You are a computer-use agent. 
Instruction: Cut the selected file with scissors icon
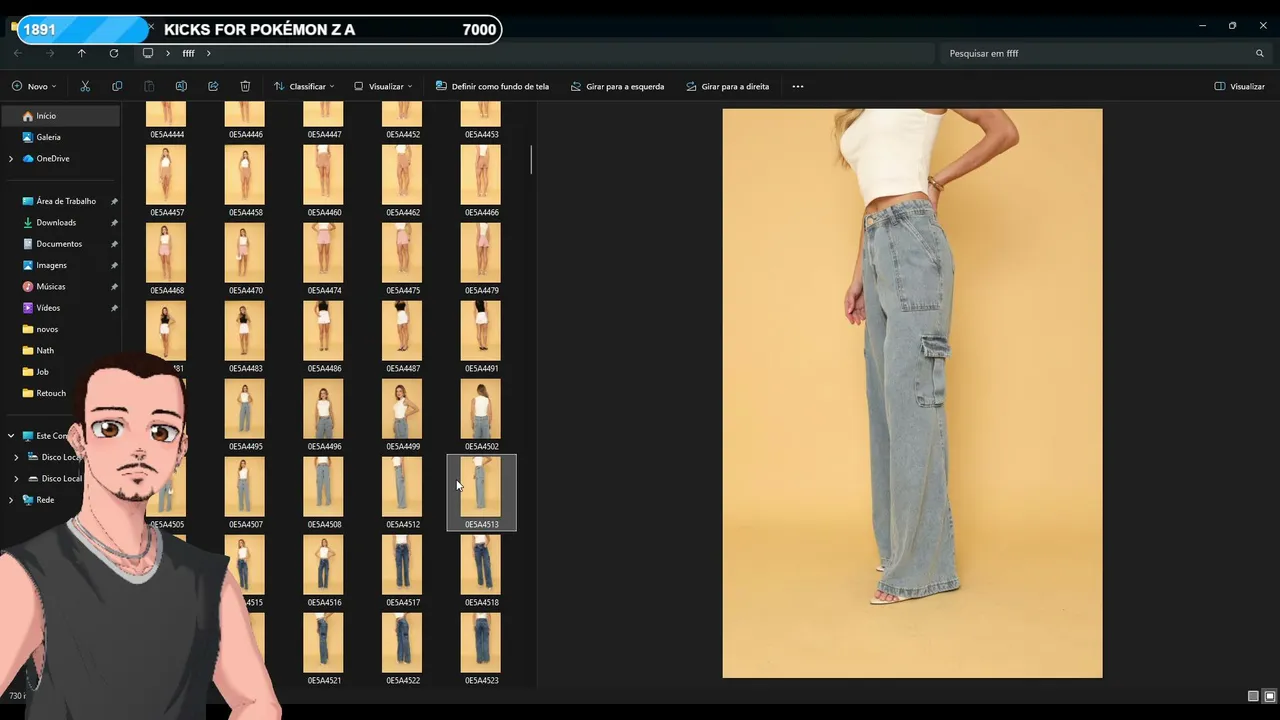[85, 86]
